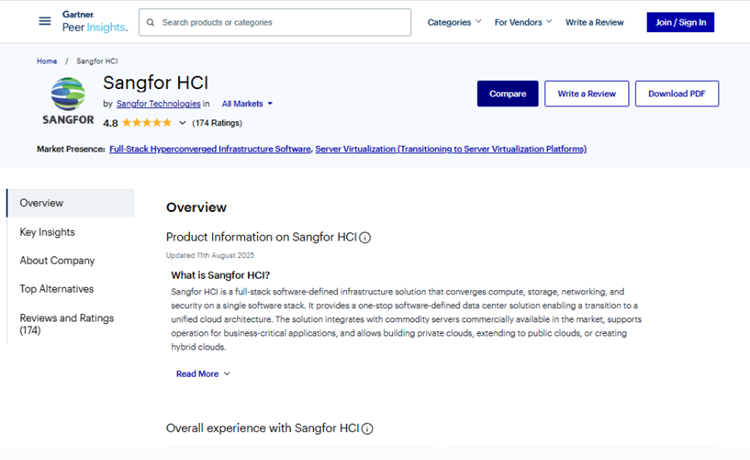Select the About Company sidebar tab
750x460 pixels.
[57, 261]
